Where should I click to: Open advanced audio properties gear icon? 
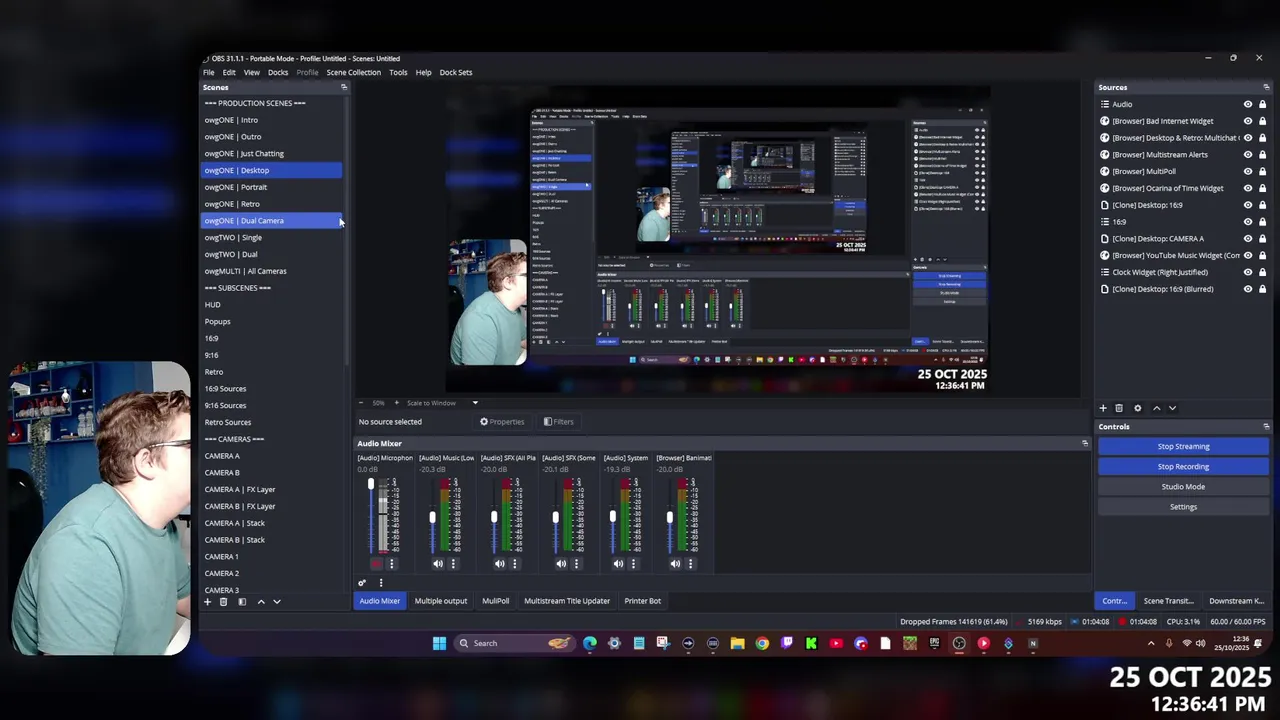362,583
